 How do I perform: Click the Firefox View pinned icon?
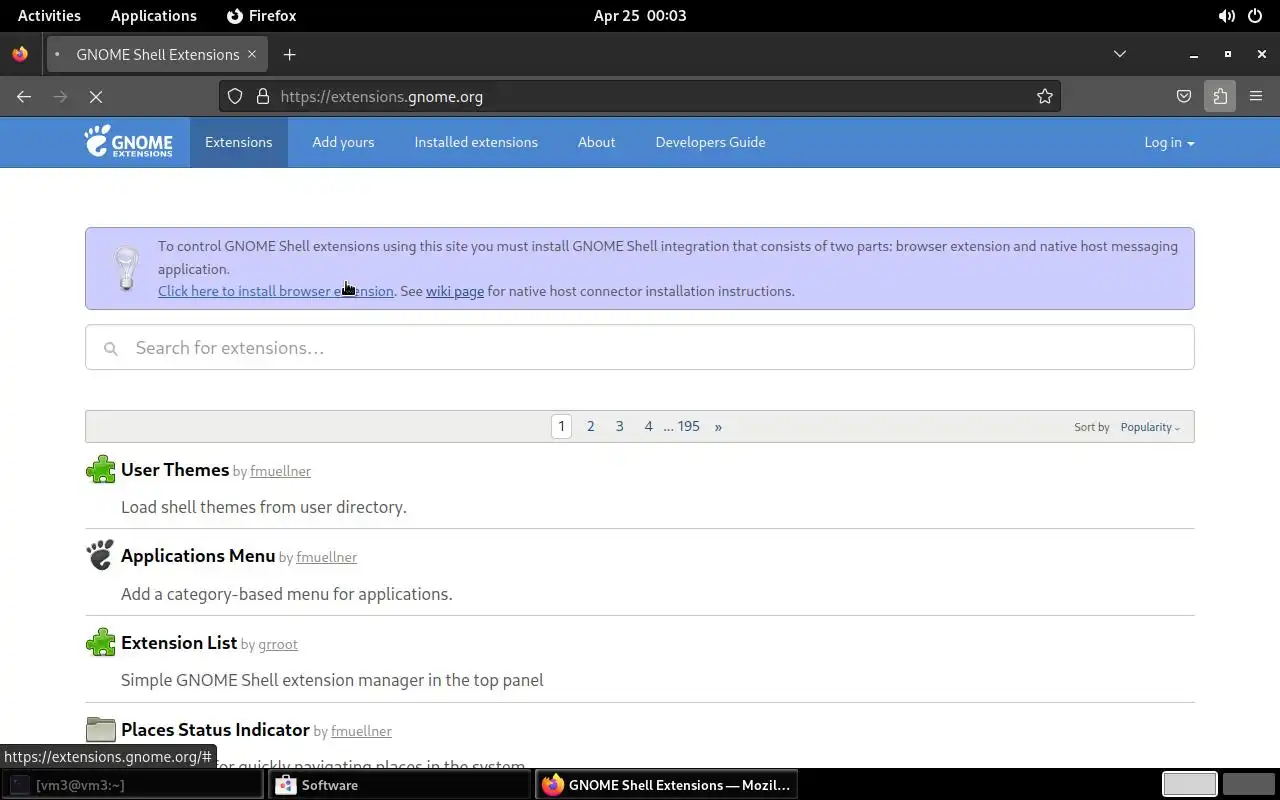pos(20,54)
